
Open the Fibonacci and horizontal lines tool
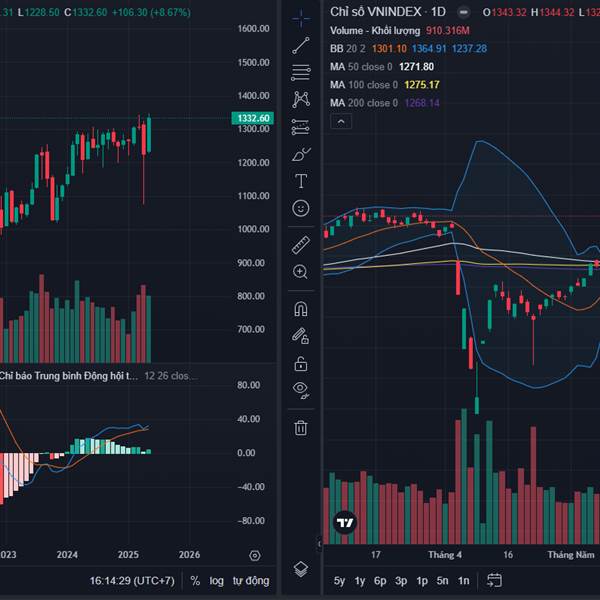[x=301, y=72]
